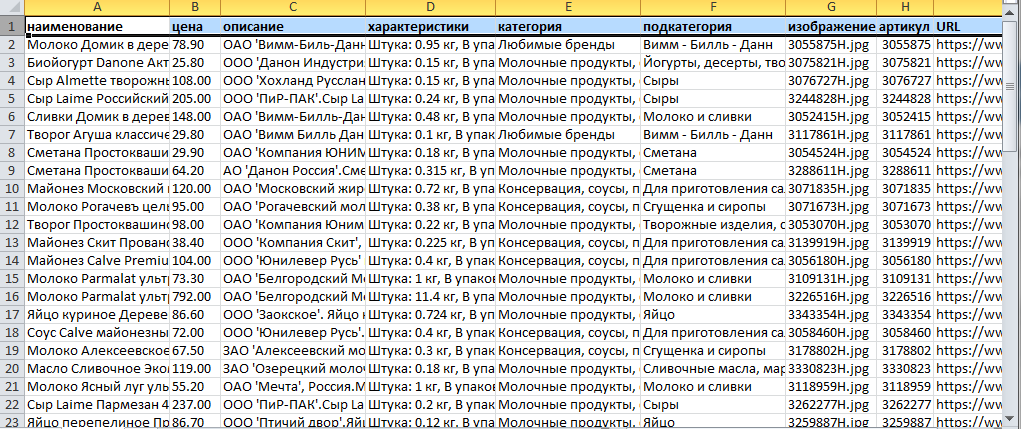1021x429 pixels.
Task: Select cell 'Штука: 0.95 кг'
Action: tap(430, 46)
